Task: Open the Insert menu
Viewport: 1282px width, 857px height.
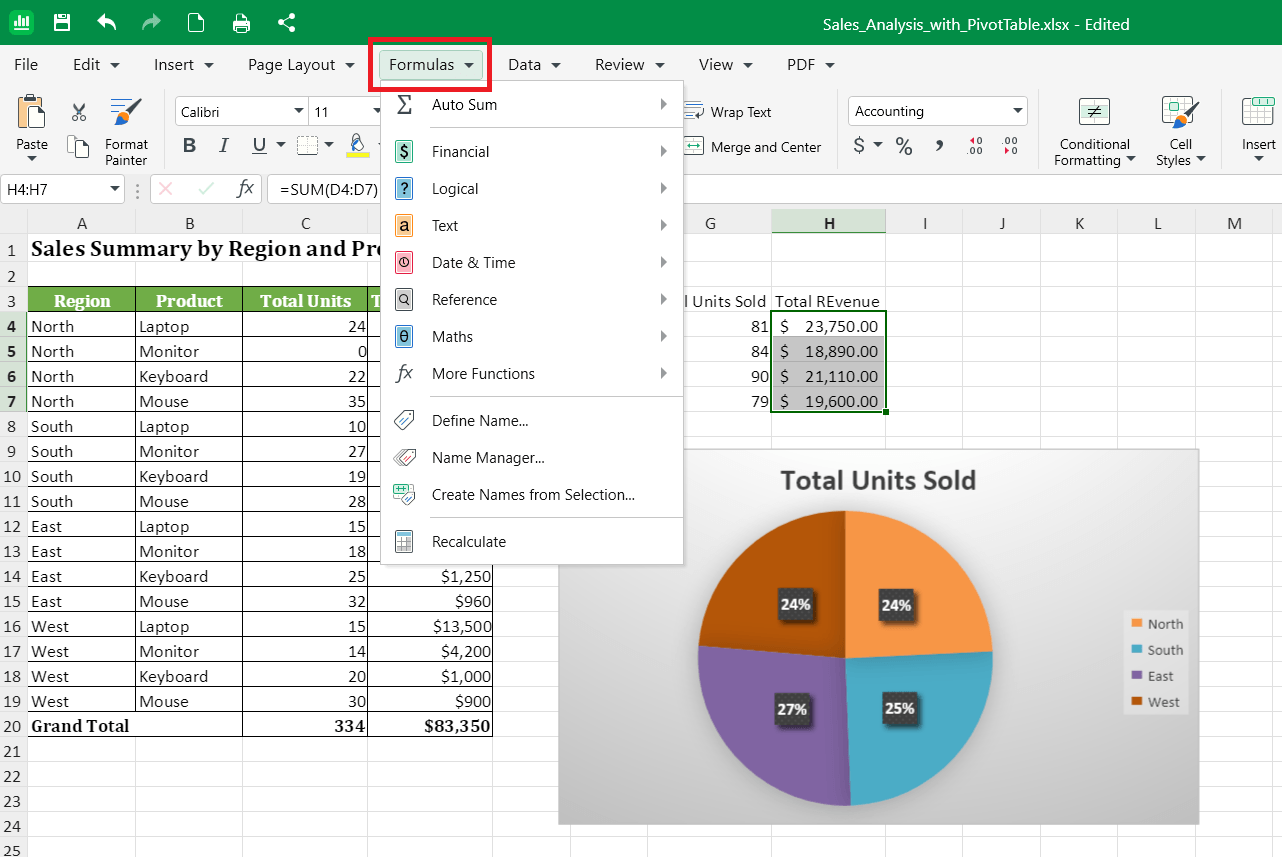Action: point(184,64)
